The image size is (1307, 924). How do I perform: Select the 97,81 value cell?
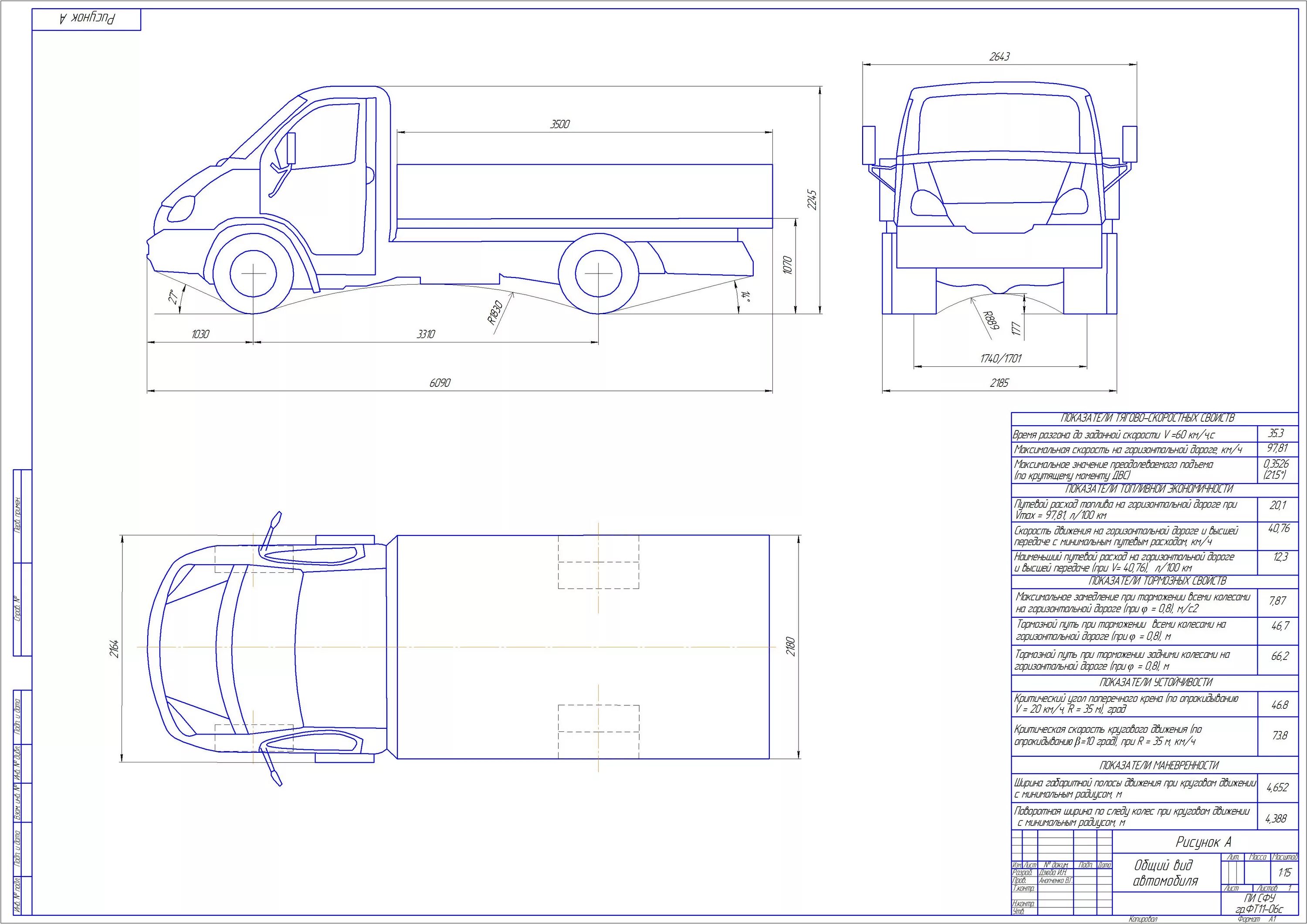(x=1277, y=449)
